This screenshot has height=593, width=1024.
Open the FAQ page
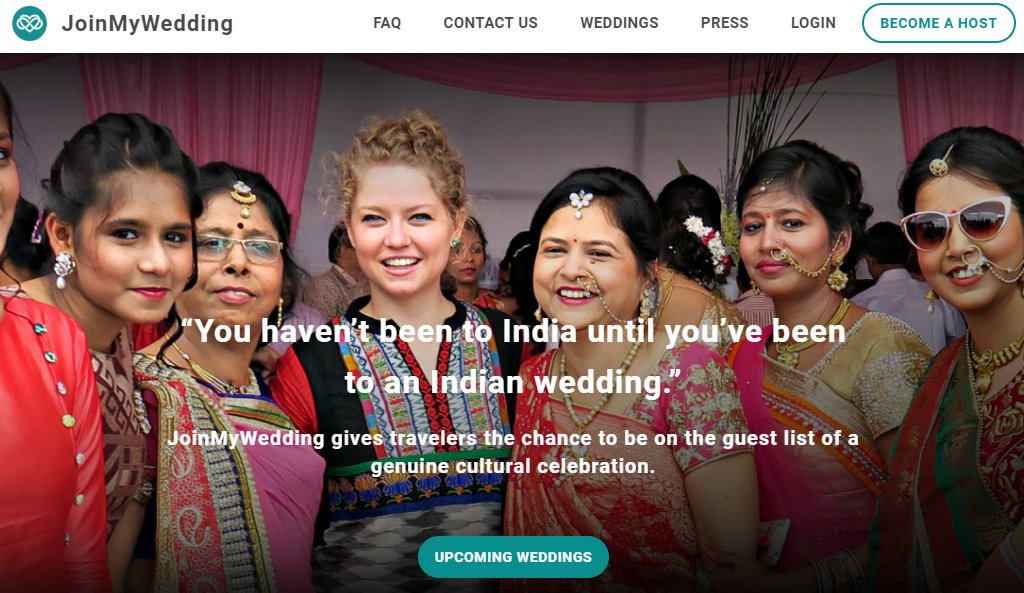pos(387,23)
